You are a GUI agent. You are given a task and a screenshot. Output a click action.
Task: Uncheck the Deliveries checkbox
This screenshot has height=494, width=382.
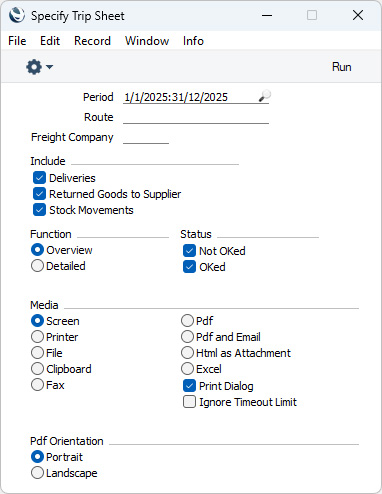39,178
